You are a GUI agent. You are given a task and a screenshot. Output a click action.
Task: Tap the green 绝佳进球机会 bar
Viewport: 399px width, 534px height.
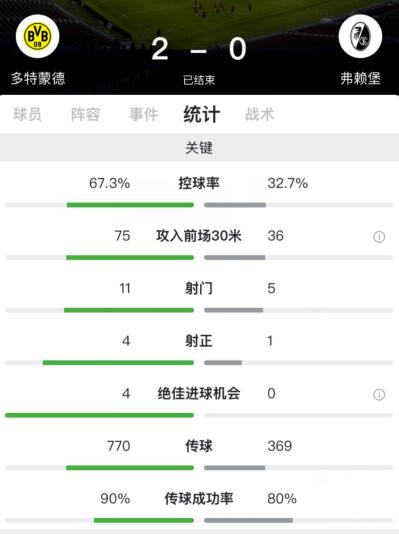pyautogui.click(x=99, y=415)
